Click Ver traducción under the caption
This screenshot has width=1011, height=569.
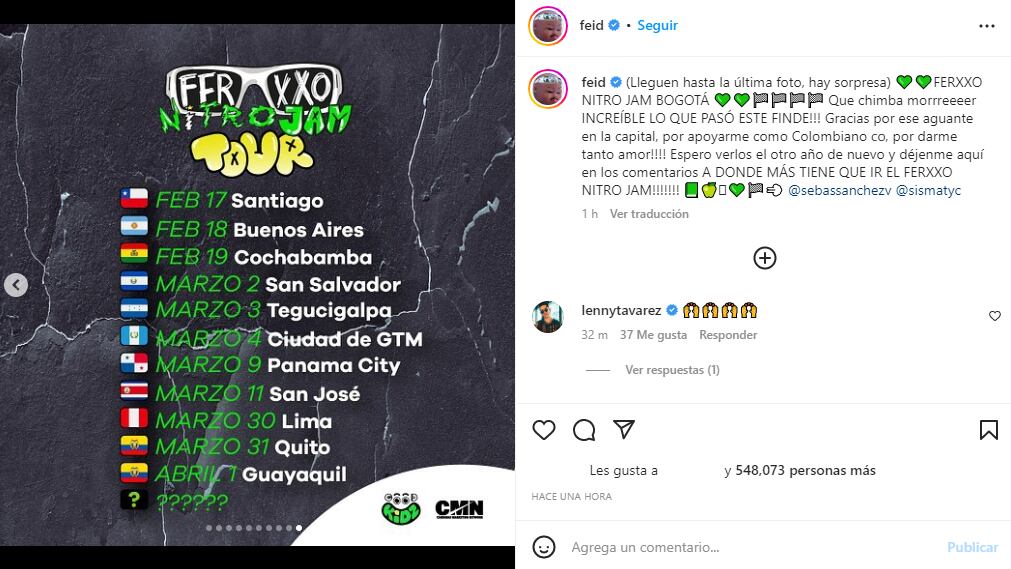coord(649,214)
